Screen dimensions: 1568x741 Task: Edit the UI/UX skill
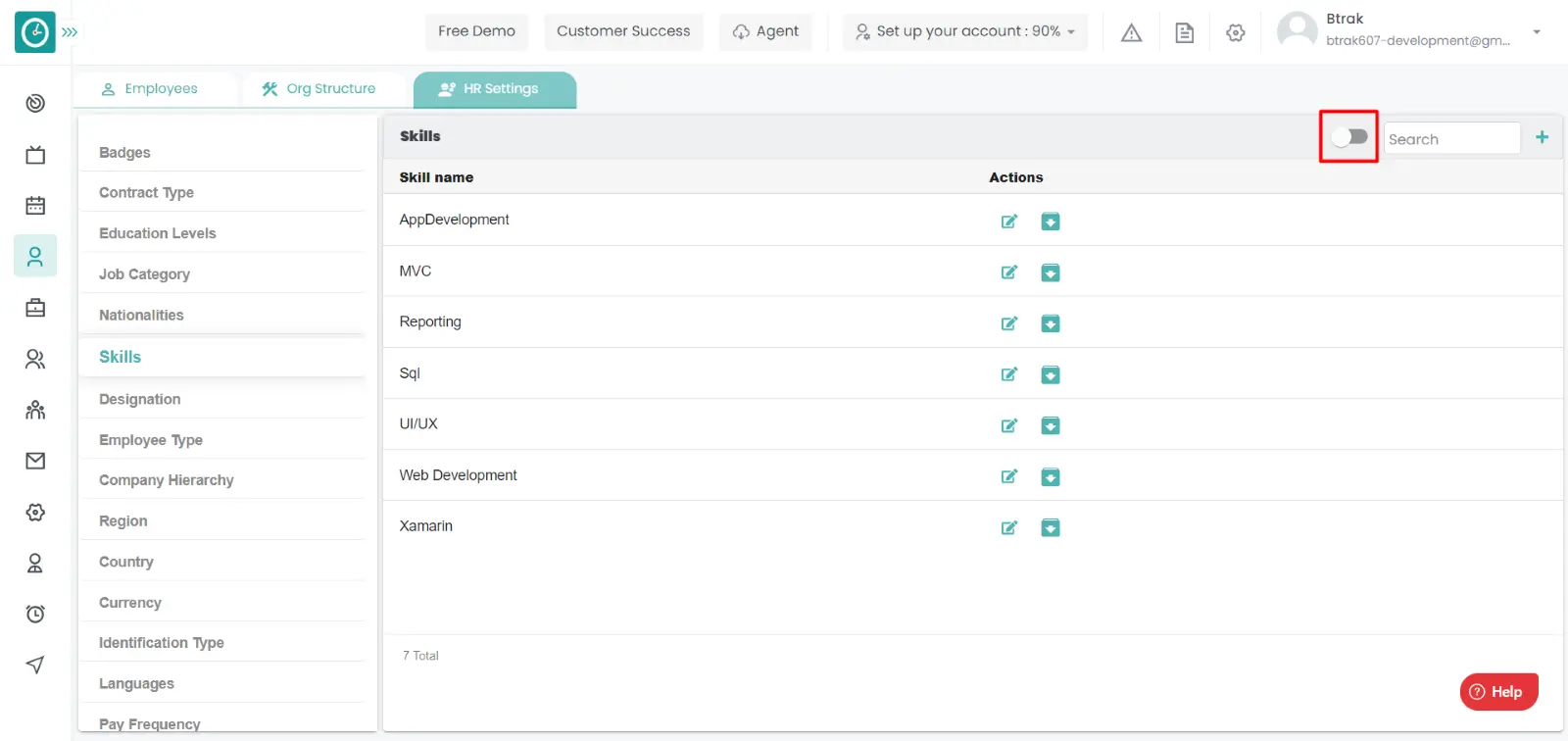1008,425
